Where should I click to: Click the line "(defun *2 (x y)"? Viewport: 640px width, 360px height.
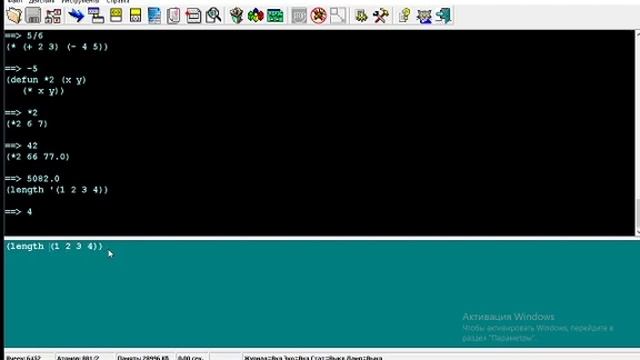pos(46,80)
